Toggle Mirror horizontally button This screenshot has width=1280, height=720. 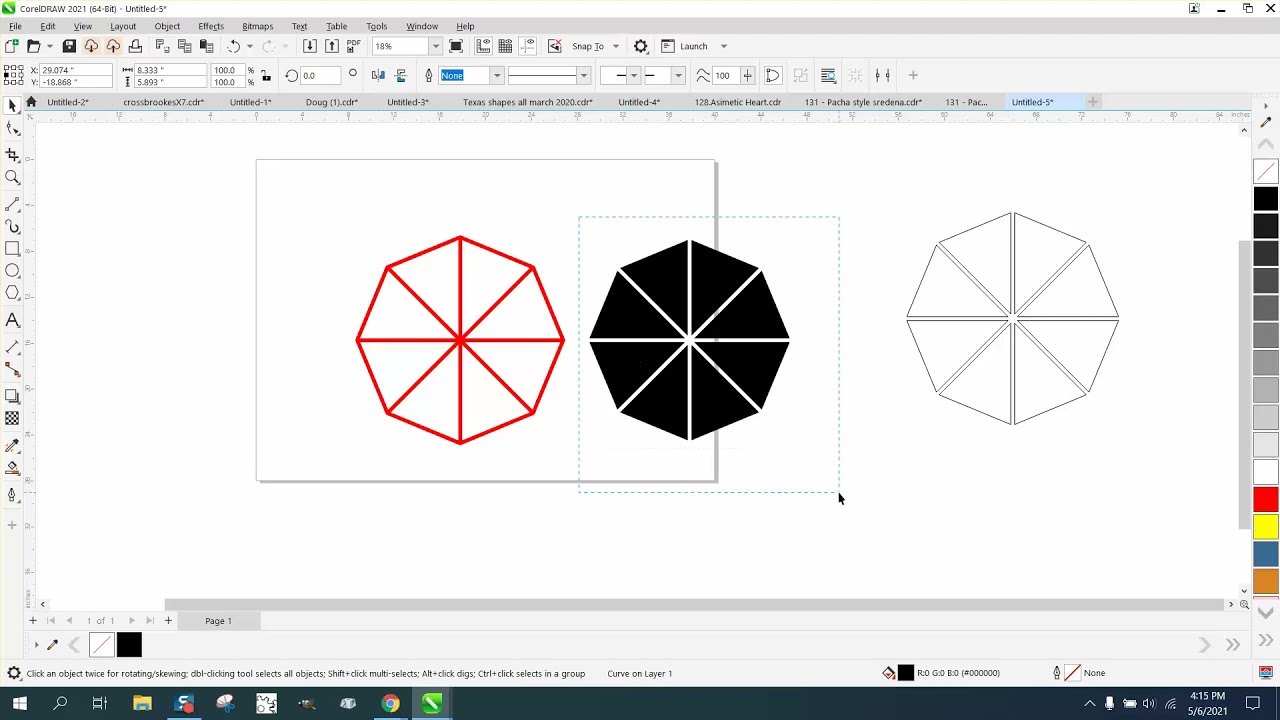[x=378, y=75]
